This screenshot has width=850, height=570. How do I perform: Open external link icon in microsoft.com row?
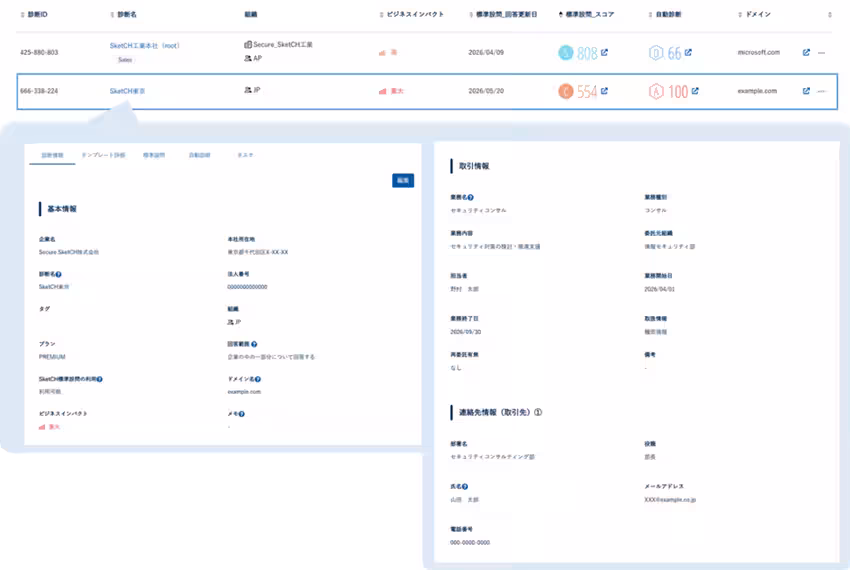(806, 53)
